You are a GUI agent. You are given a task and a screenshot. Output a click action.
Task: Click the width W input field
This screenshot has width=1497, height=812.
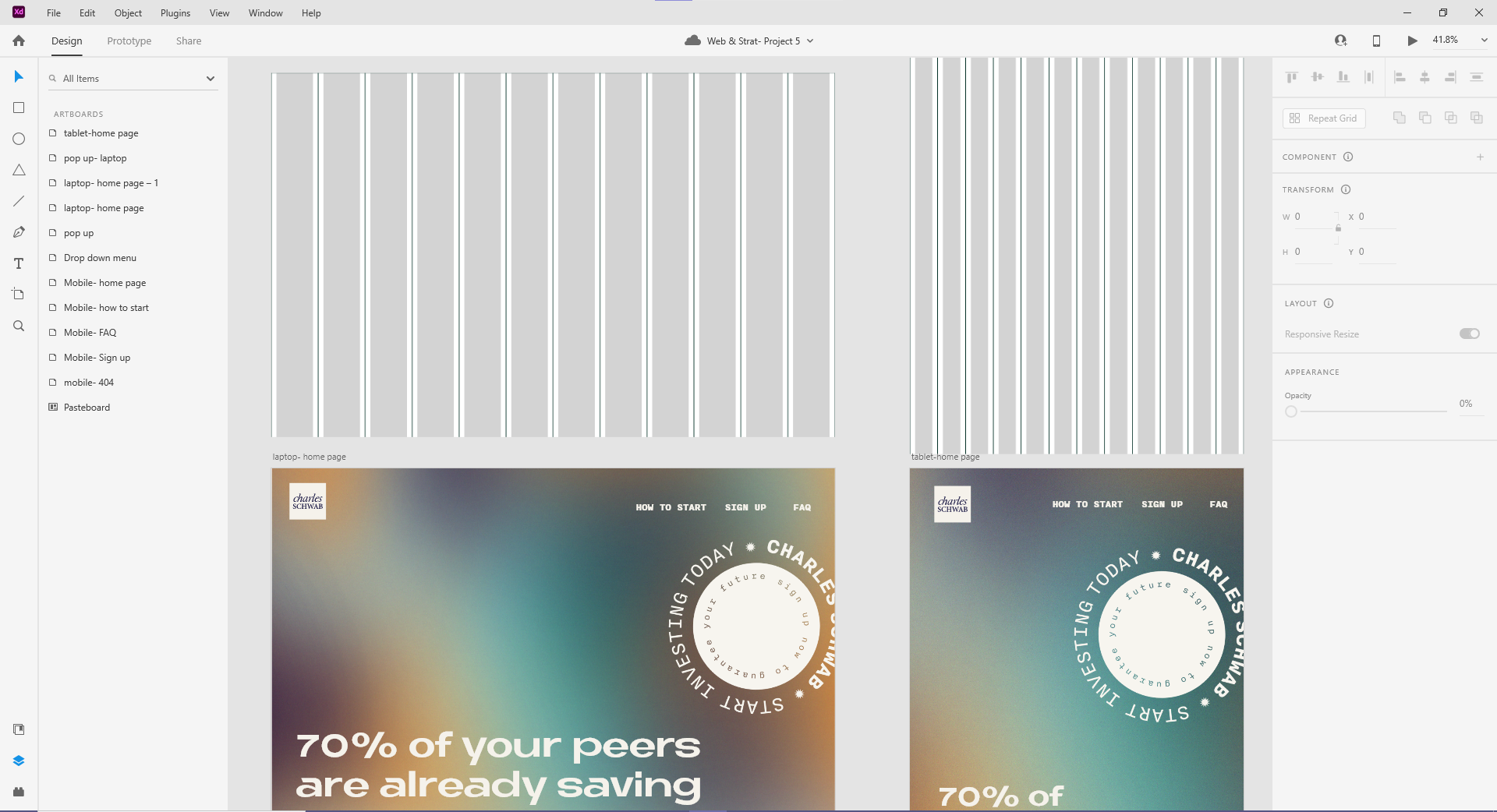point(1314,217)
